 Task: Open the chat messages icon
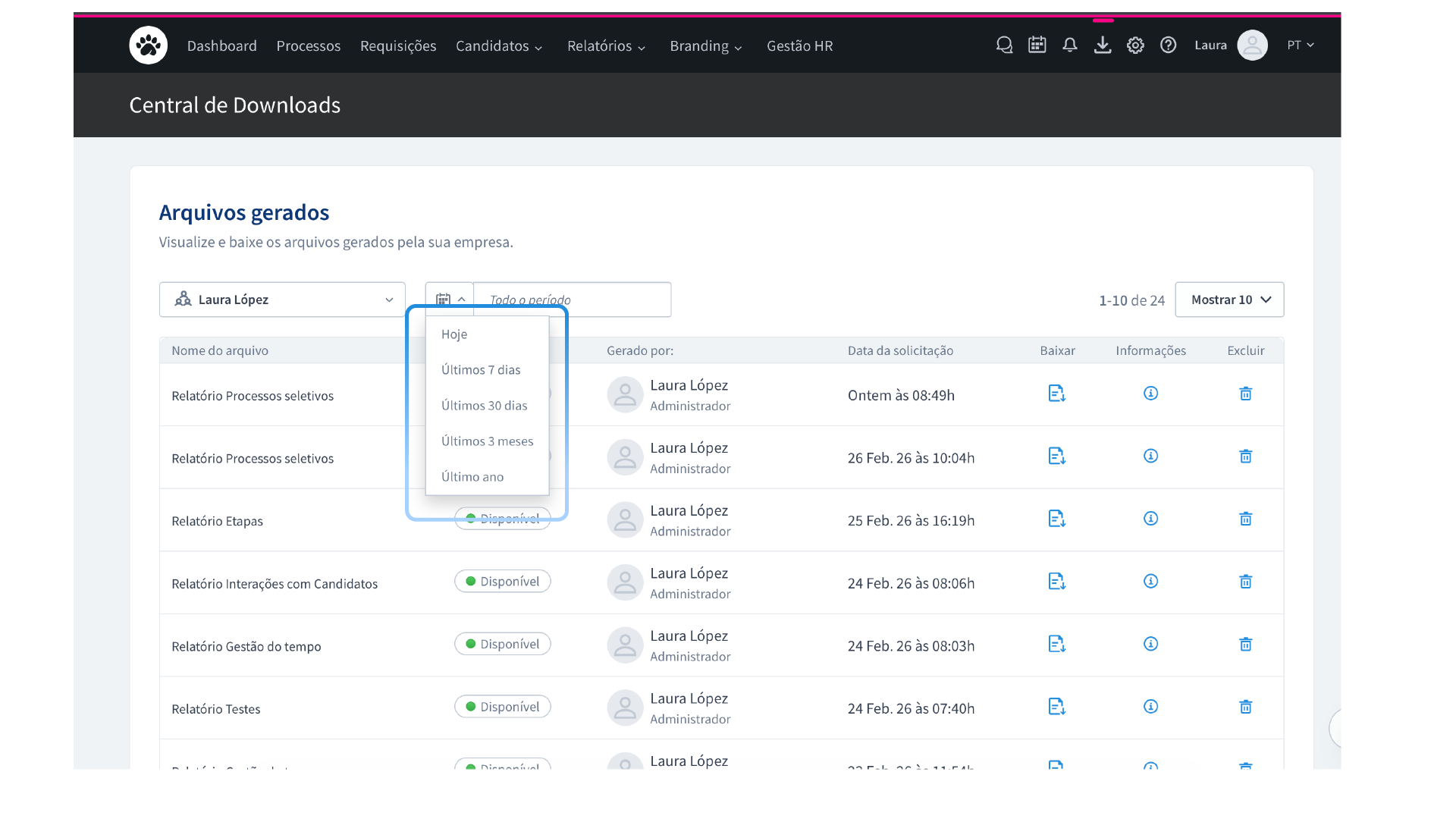click(1004, 45)
